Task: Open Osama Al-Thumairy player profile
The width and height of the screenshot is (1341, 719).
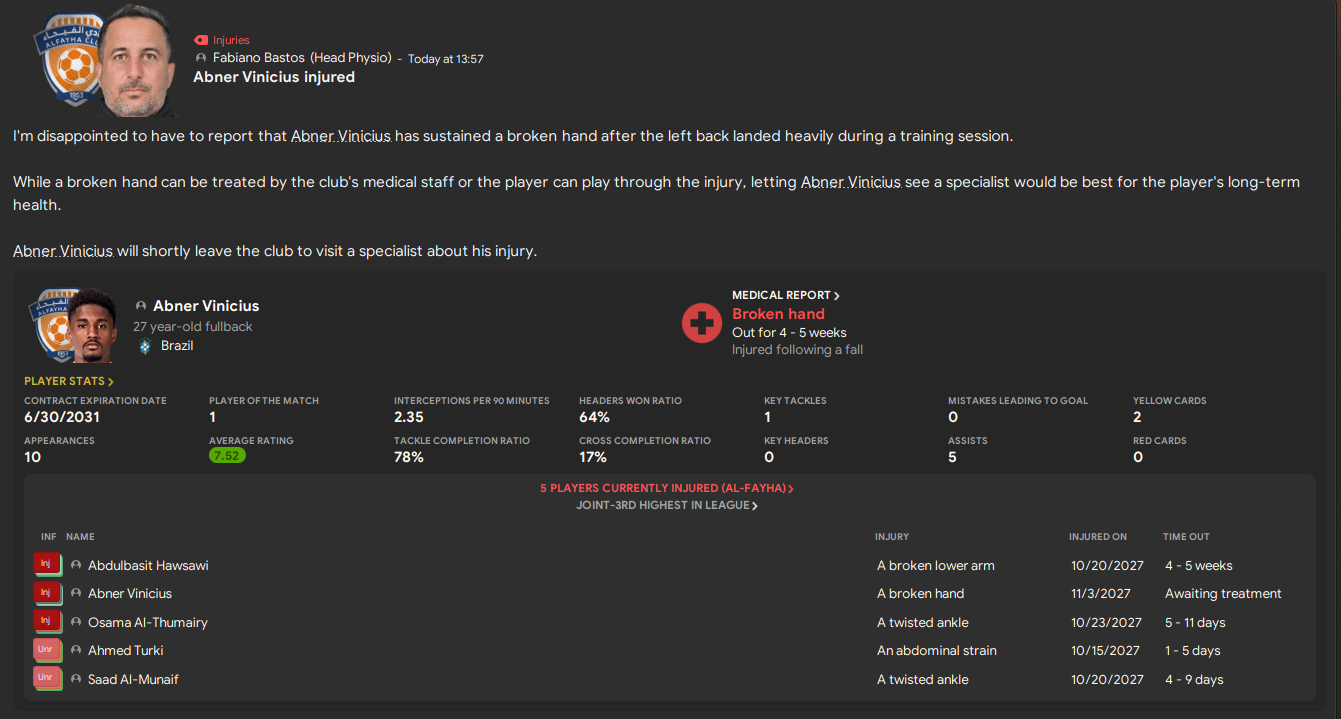Action: coord(148,622)
